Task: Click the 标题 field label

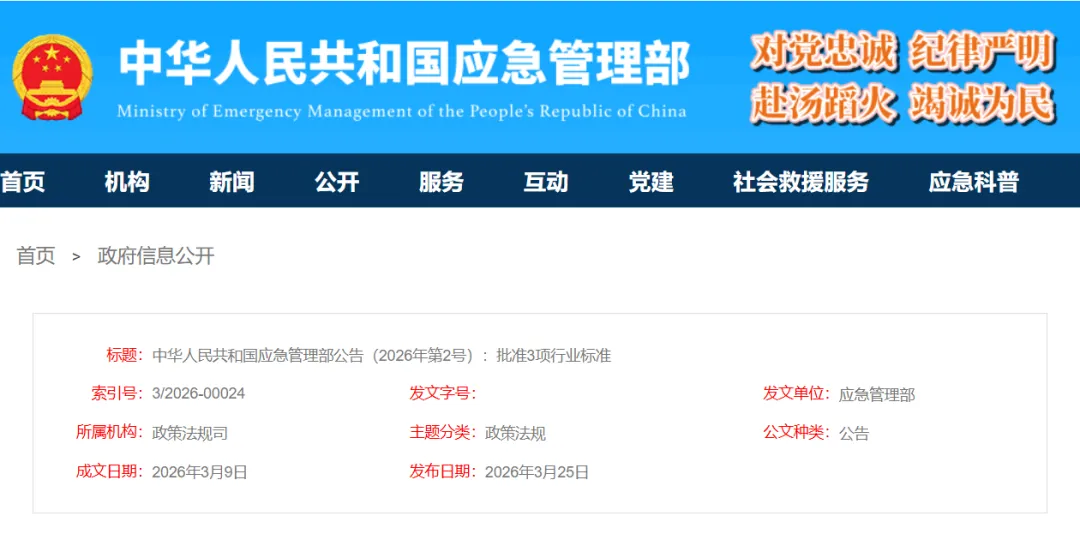Action: [124, 355]
